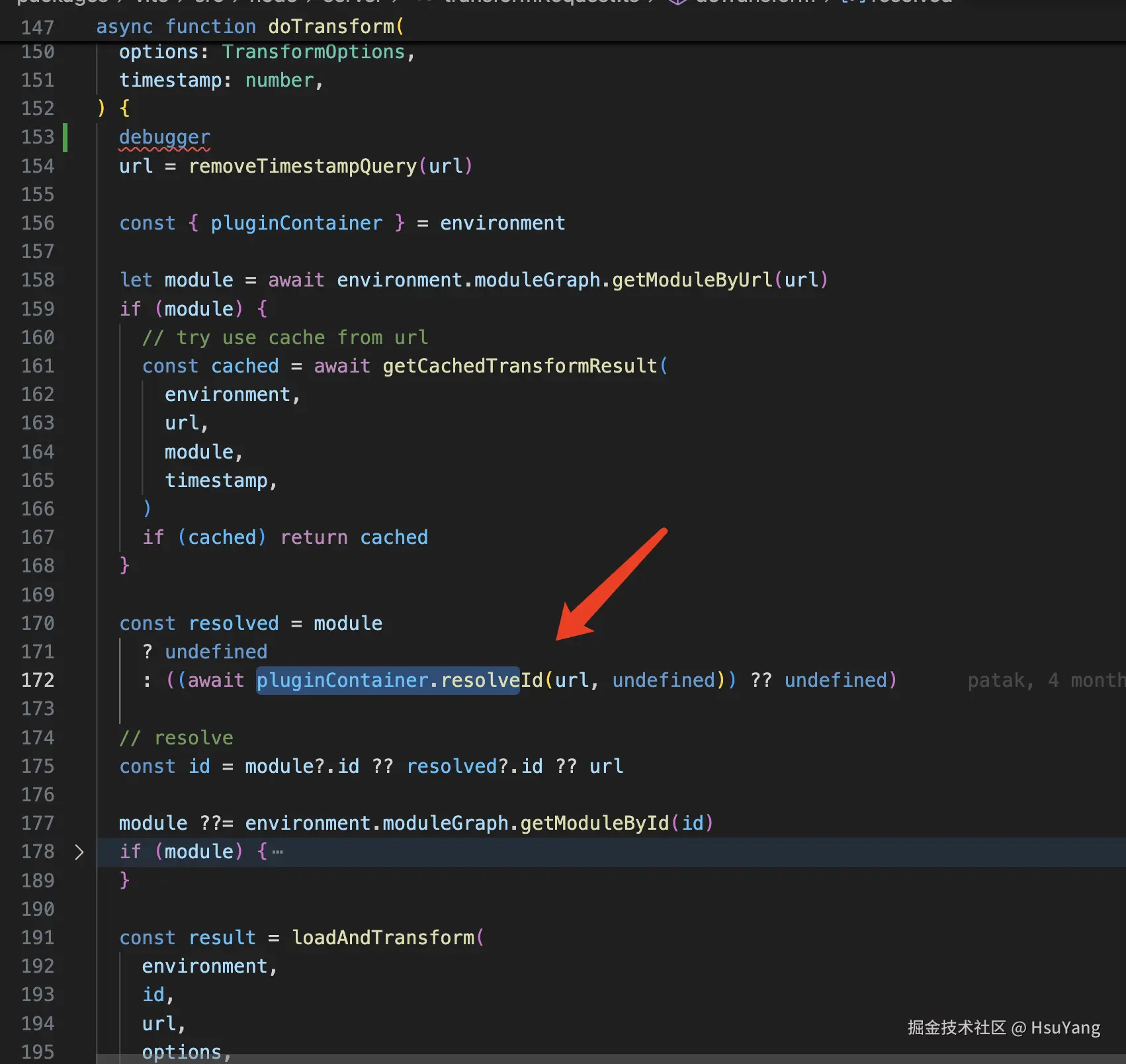1126x1064 pixels.
Task: Click the getModuleByUrl method call
Action: tap(692, 280)
